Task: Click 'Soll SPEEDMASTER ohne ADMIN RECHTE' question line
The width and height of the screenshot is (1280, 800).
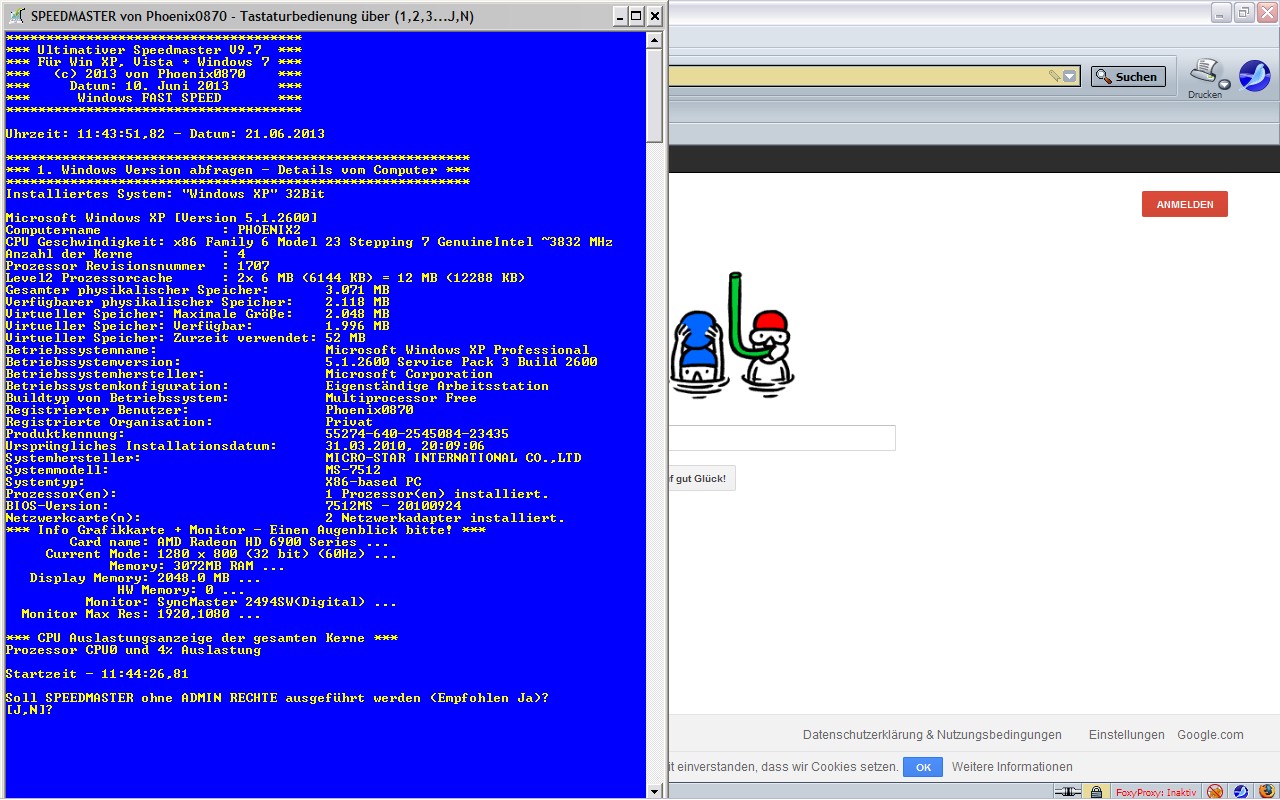Action: click(x=277, y=698)
